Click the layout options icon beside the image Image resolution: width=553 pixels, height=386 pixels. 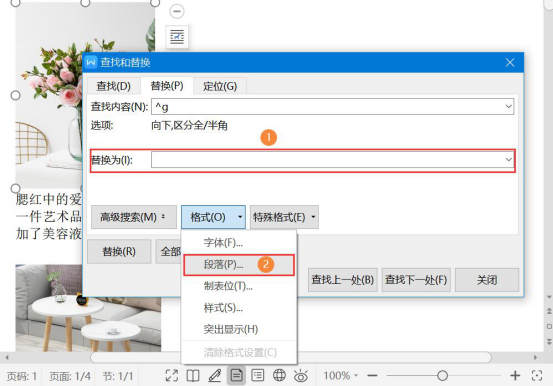(177, 37)
